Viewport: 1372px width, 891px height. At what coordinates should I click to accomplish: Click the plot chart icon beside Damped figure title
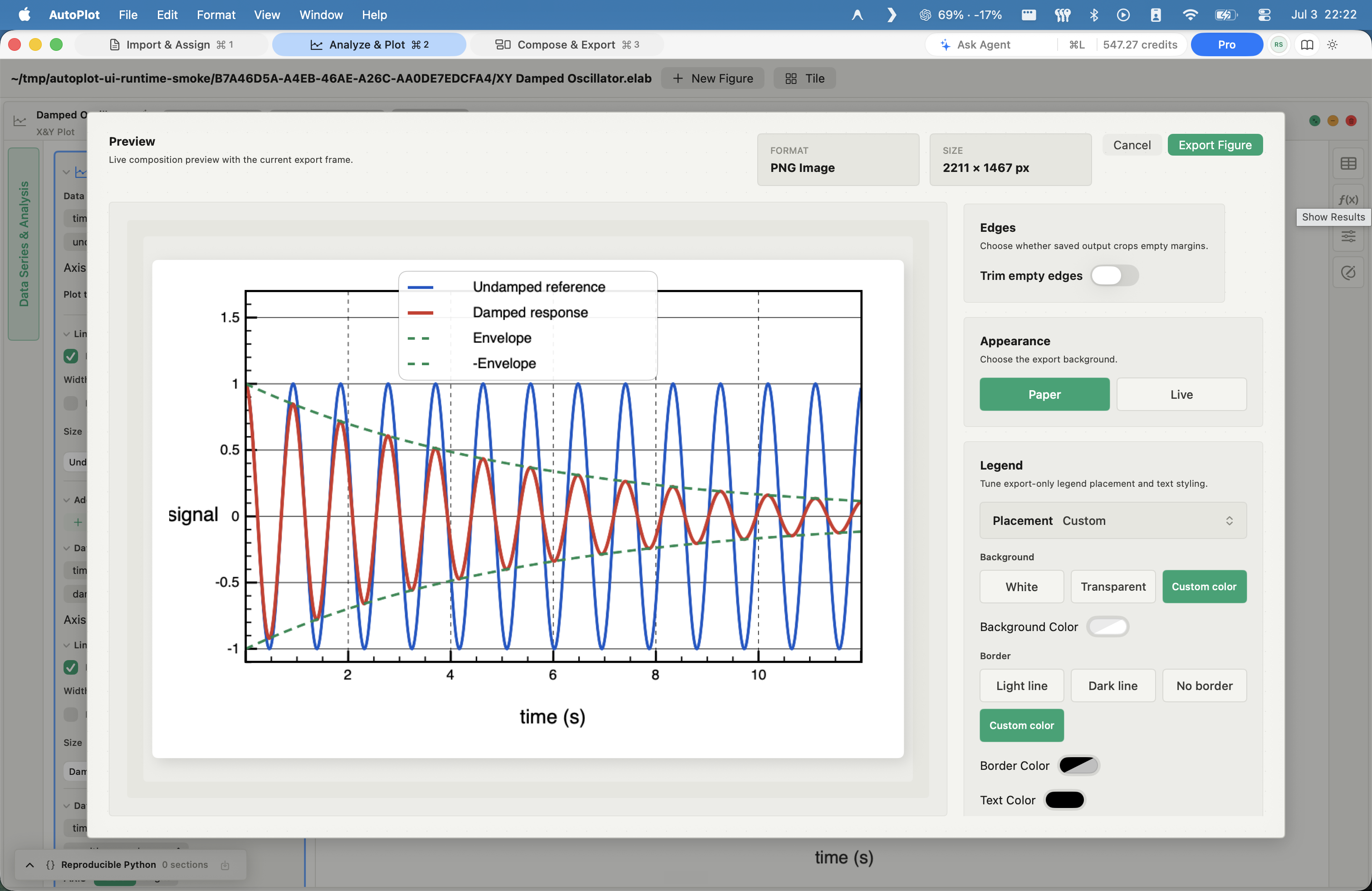[20, 121]
